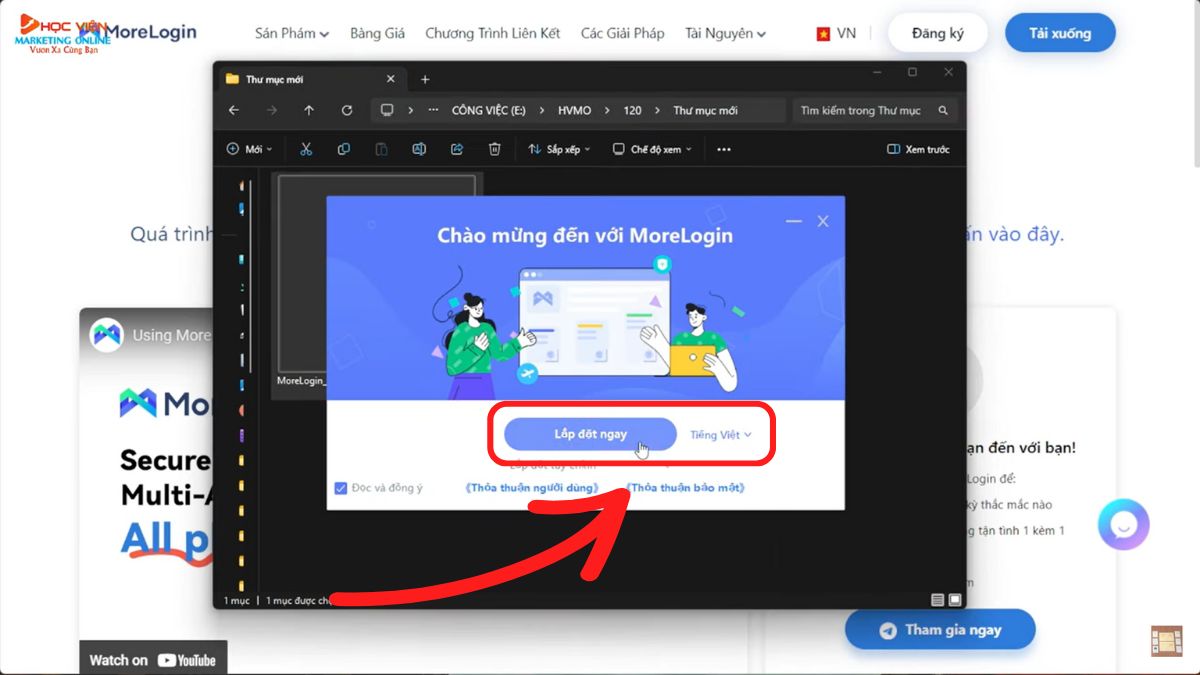
Task: Open Chương Trình Liên Kết page
Action: coord(493,33)
